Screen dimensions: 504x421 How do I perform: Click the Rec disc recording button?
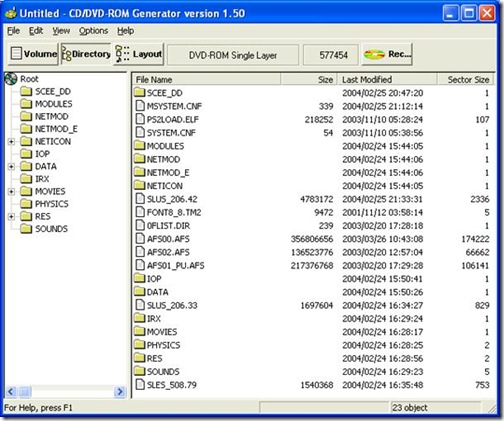pos(387,54)
